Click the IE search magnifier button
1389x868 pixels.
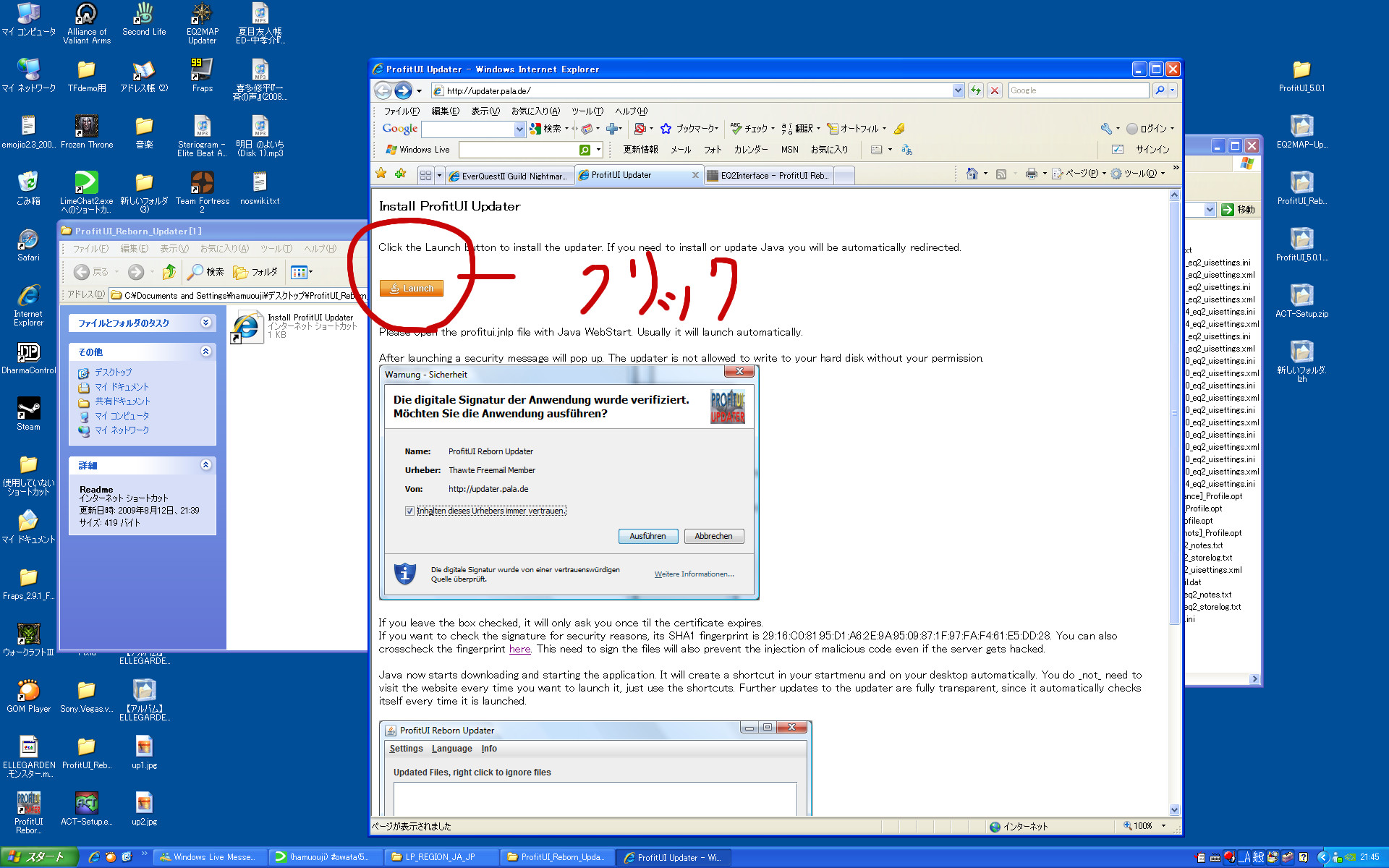point(1160,90)
